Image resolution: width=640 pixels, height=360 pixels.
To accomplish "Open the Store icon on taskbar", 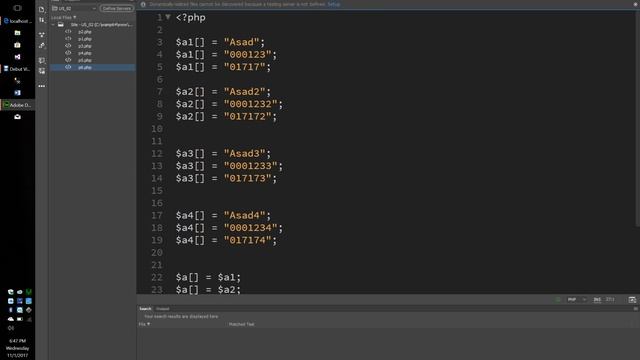I will tap(17, 45).
